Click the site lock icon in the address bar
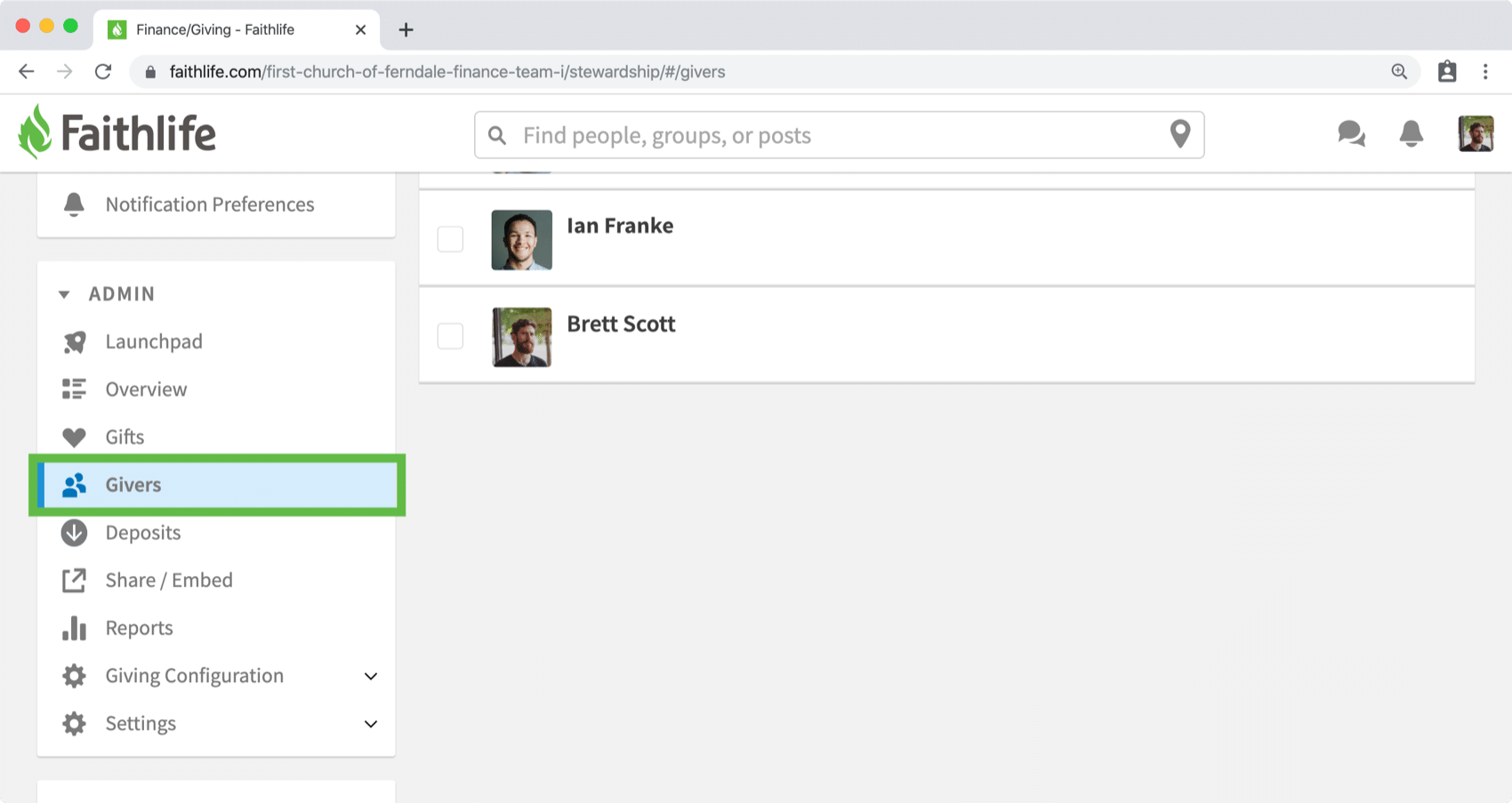The height and width of the screenshot is (803, 1512). pyautogui.click(x=150, y=72)
